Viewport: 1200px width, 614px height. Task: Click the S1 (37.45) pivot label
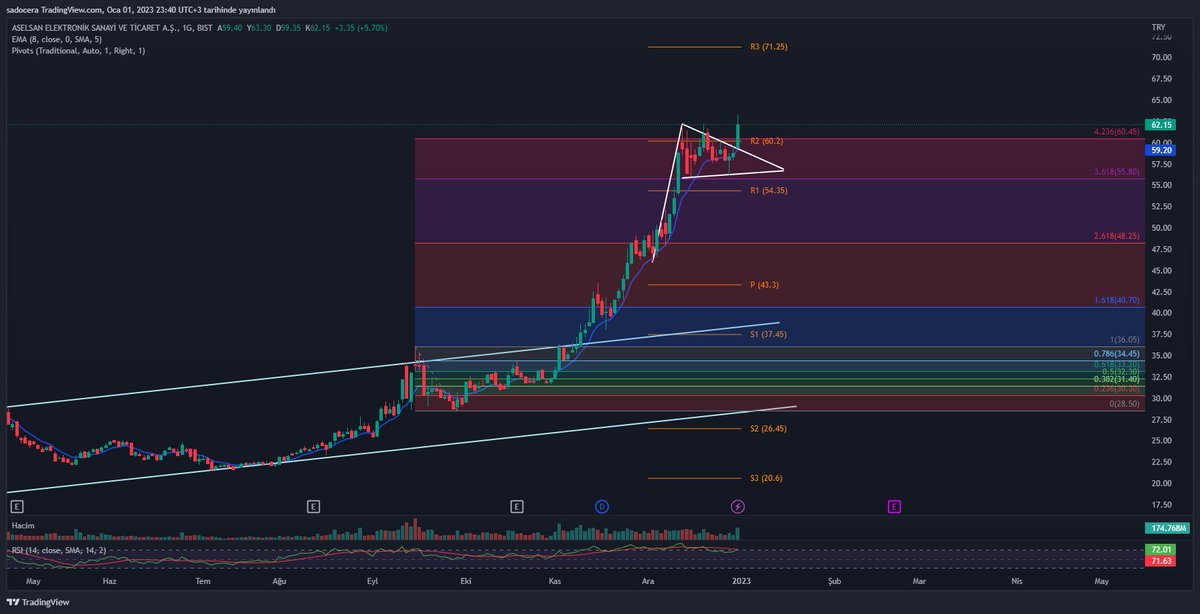click(x=768, y=335)
